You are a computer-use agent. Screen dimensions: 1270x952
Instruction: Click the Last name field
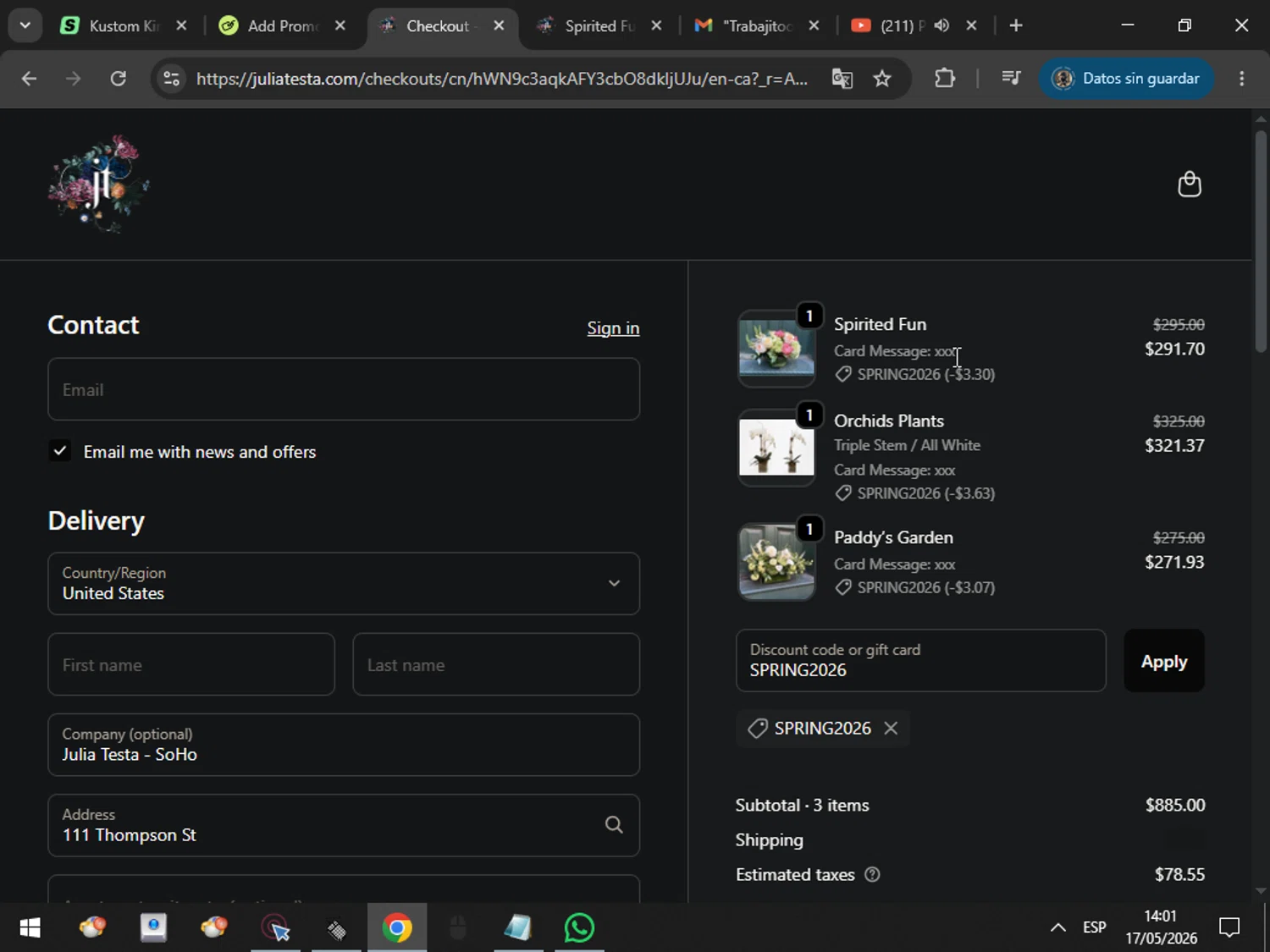pos(496,664)
